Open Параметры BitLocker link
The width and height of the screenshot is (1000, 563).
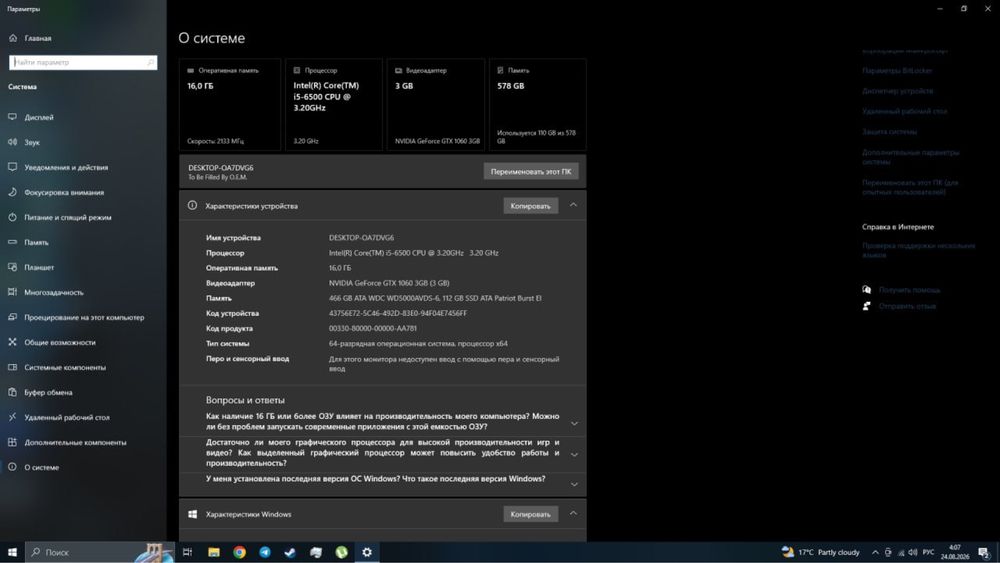click(897, 71)
